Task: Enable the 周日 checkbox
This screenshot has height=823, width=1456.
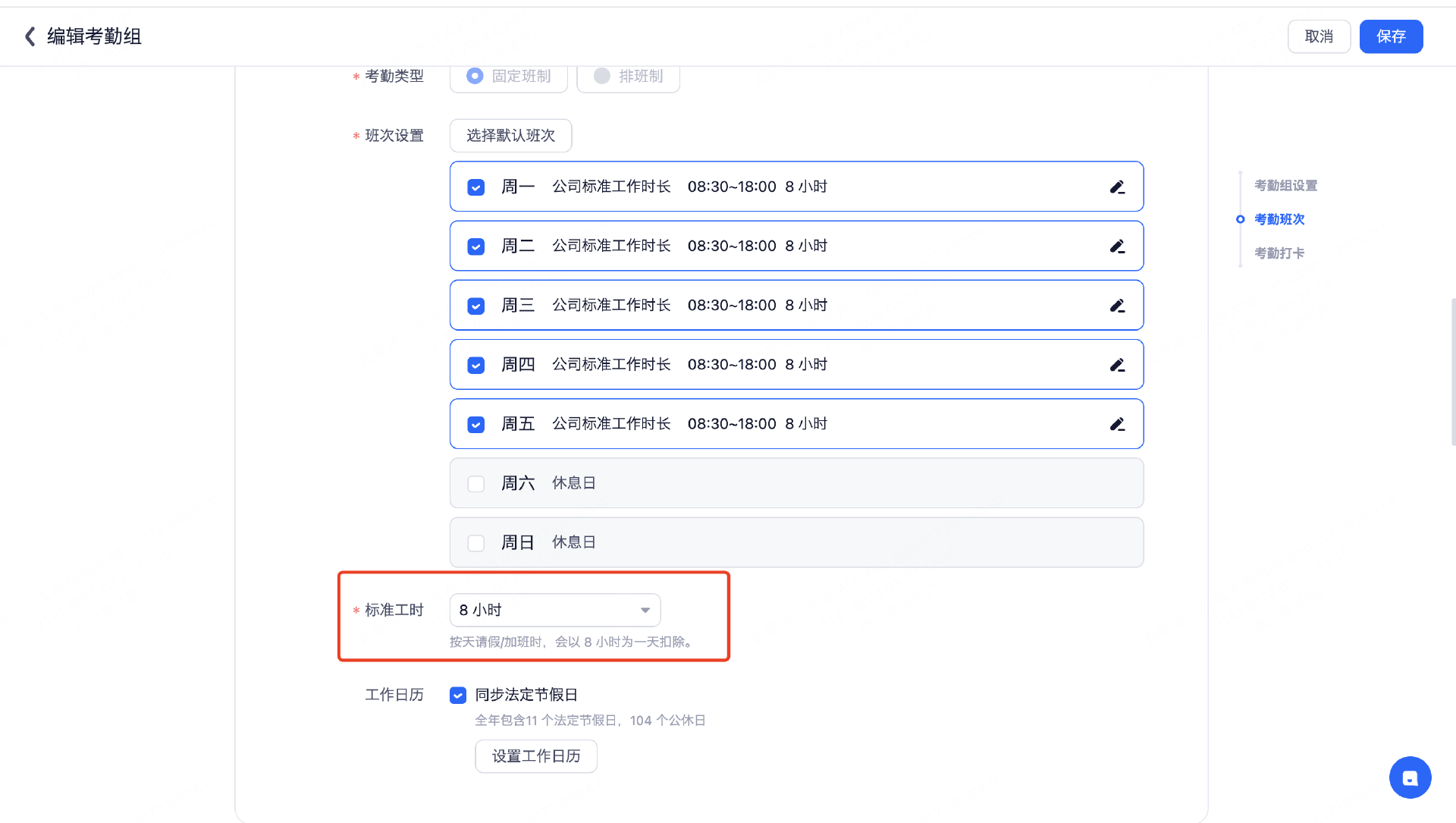Action: tap(476, 543)
